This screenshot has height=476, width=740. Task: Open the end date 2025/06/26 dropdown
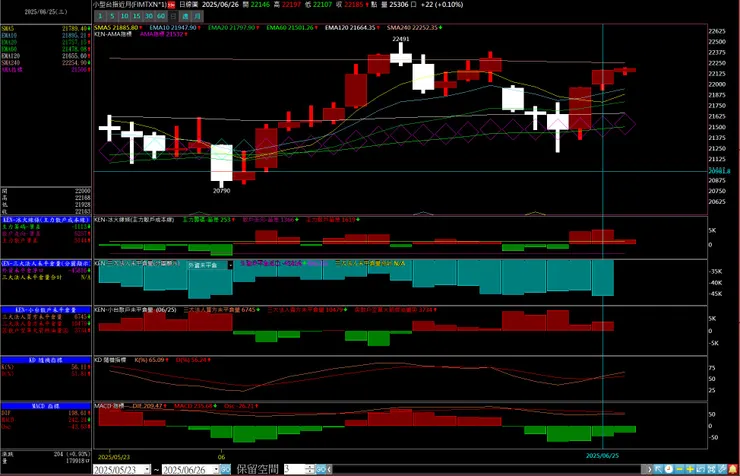[x=216, y=469]
